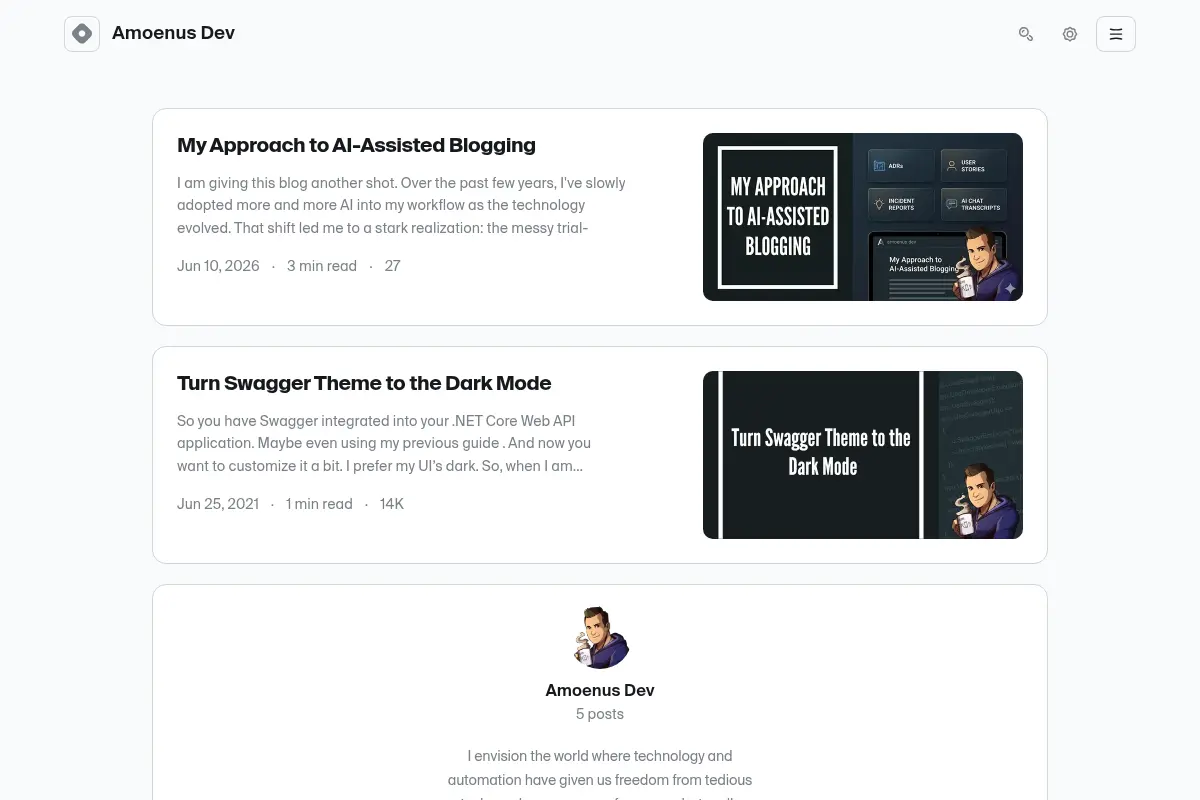Viewport: 1200px width, 800px height.
Task: Toggle the theme appearance icon
Action: coord(1070,34)
